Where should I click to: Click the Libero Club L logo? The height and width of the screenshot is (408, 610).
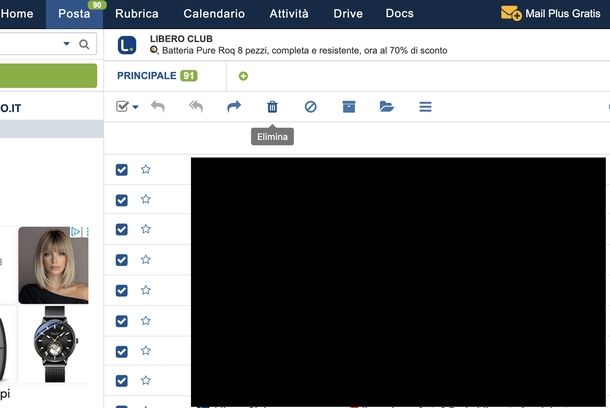click(127, 45)
